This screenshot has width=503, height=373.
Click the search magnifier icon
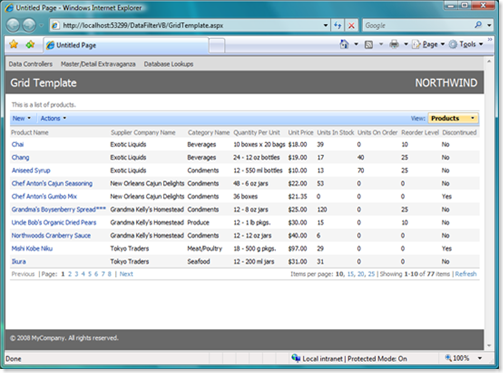tap(478, 25)
